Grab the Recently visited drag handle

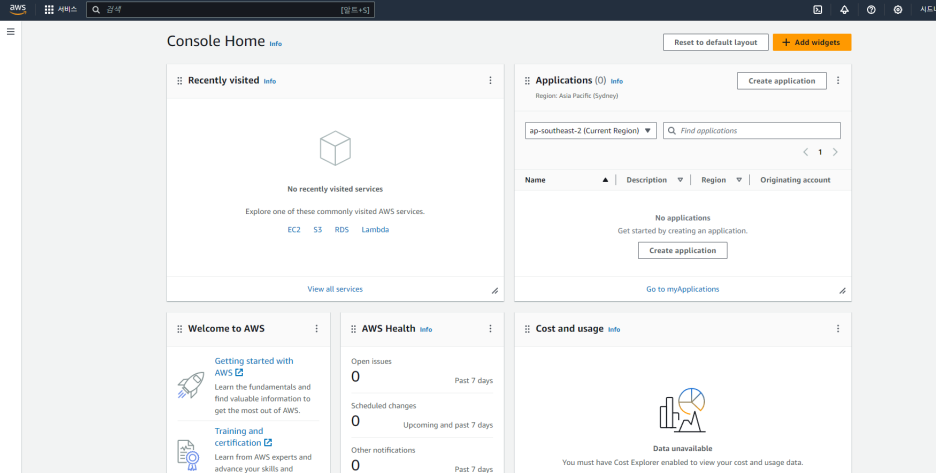[x=180, y=81]
